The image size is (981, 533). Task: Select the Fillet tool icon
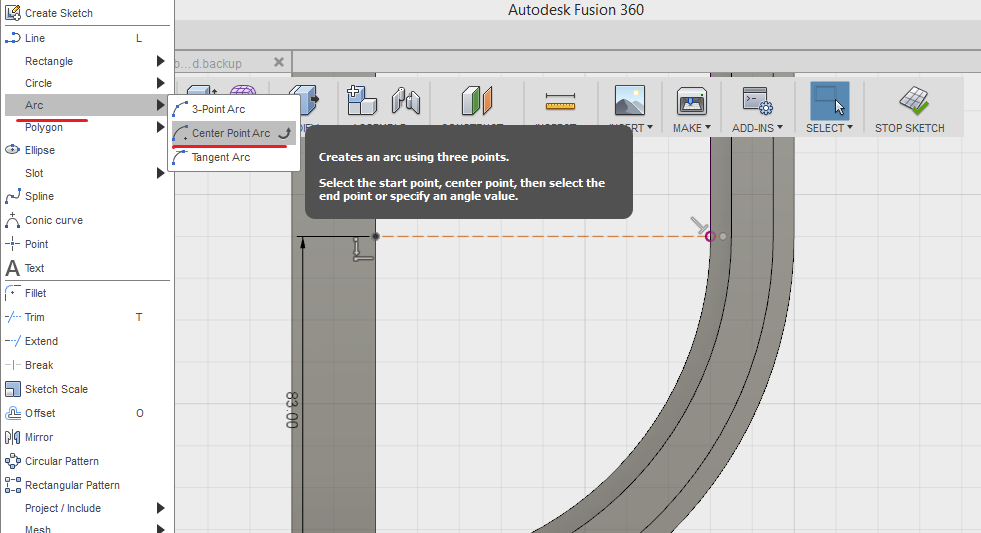click(13, 293)
